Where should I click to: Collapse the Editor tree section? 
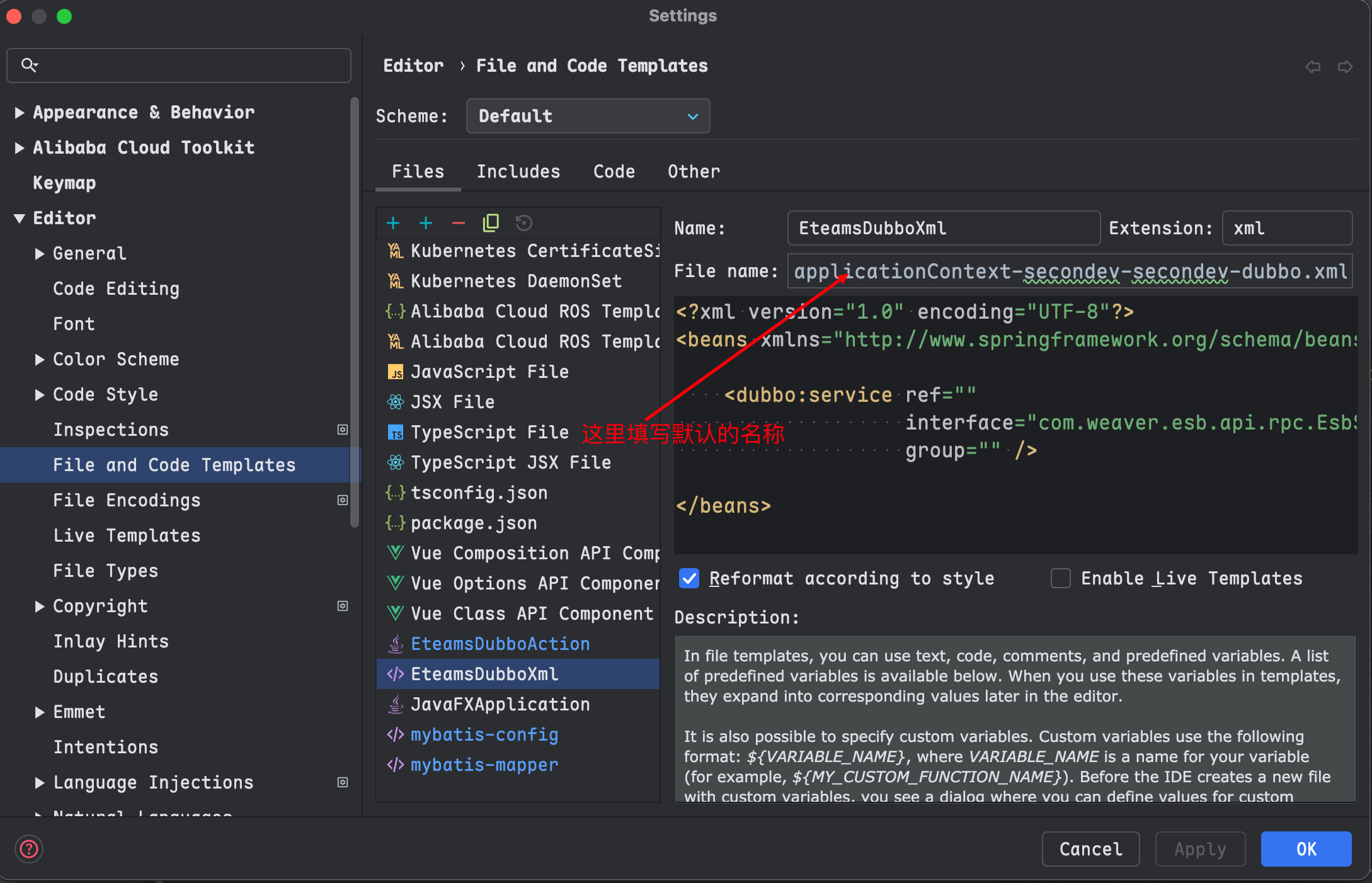click(20, 219)
